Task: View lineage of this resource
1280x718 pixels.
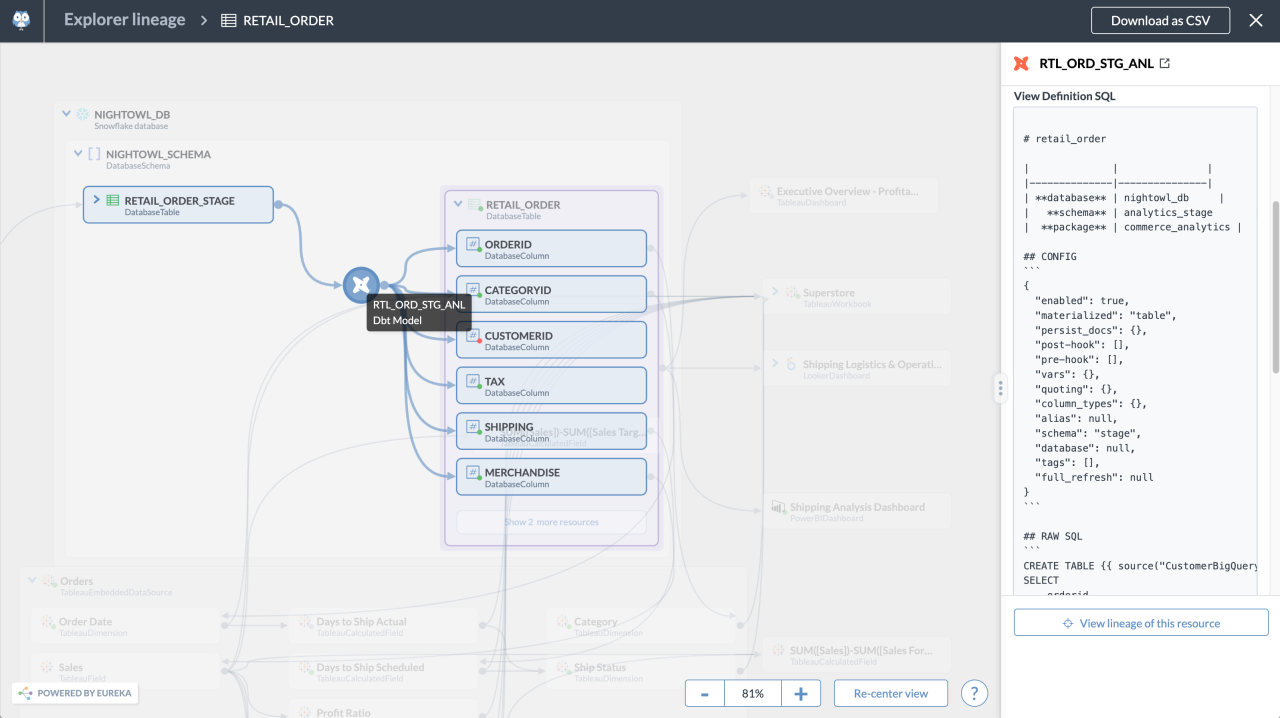Action: pyautogui.click(x=1141, y=623)
